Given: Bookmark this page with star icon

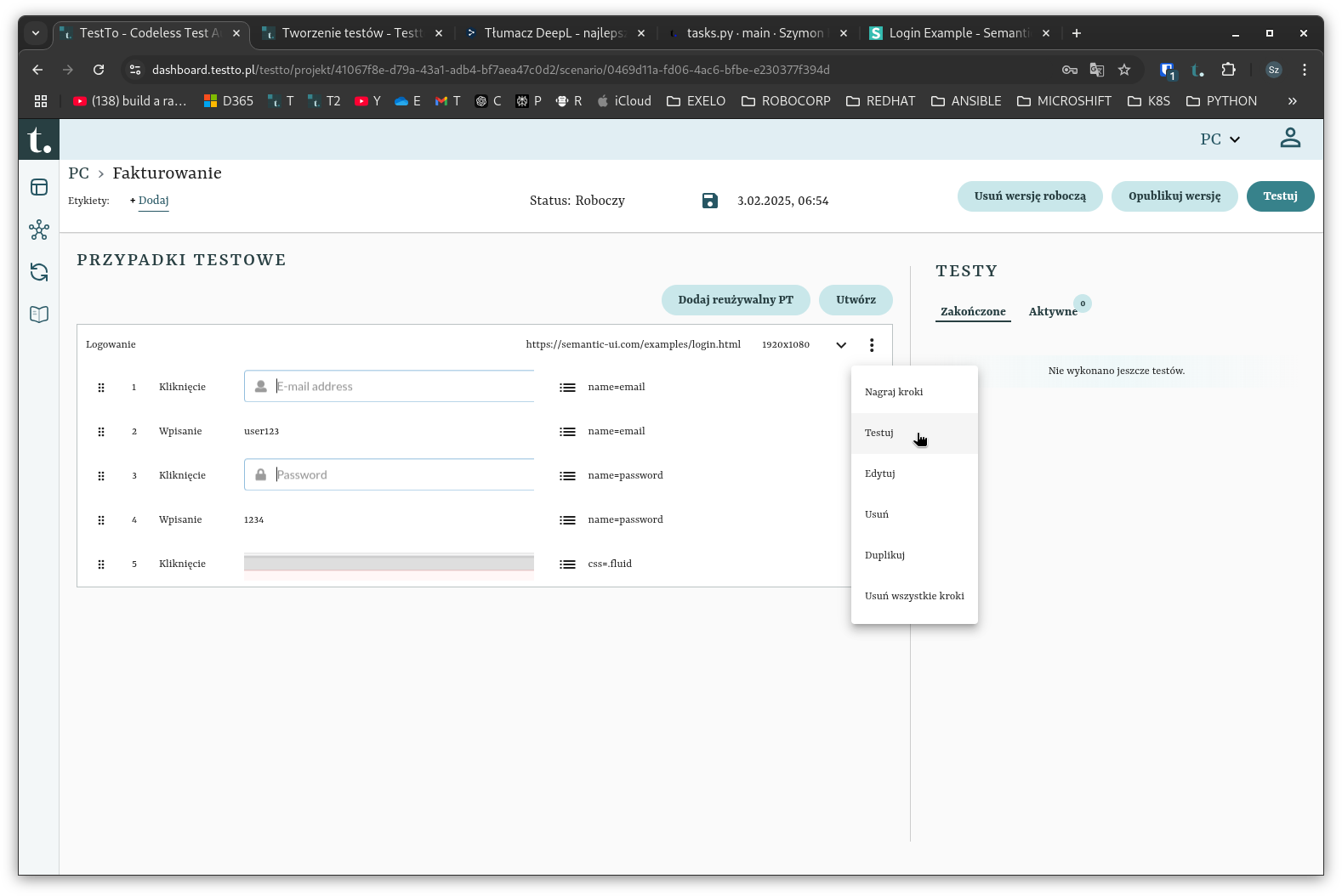Looking at the screenshot, I should [x=1124, y=70].
